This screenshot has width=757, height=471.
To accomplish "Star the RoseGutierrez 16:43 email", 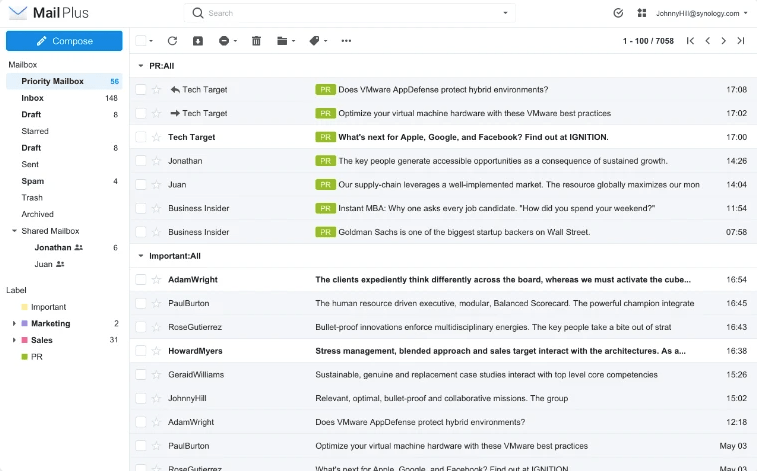I will (156, 327).
